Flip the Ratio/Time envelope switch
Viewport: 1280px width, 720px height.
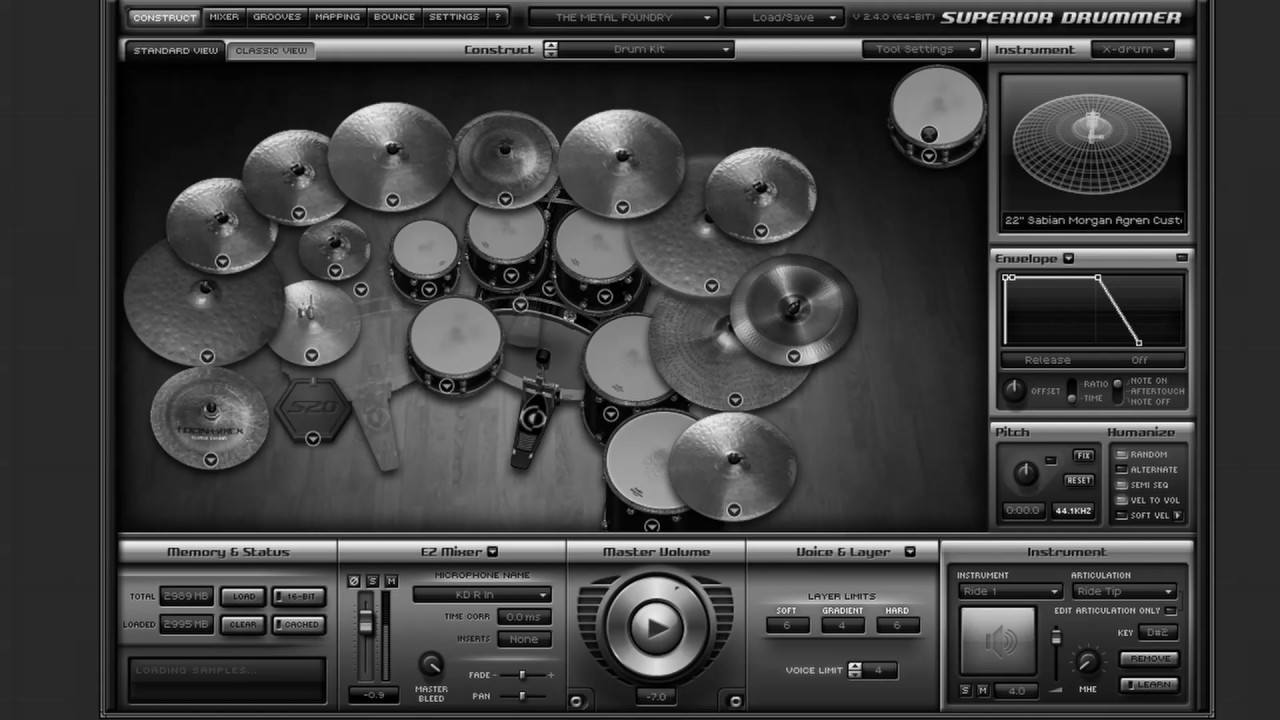[x=1072, y=391]
